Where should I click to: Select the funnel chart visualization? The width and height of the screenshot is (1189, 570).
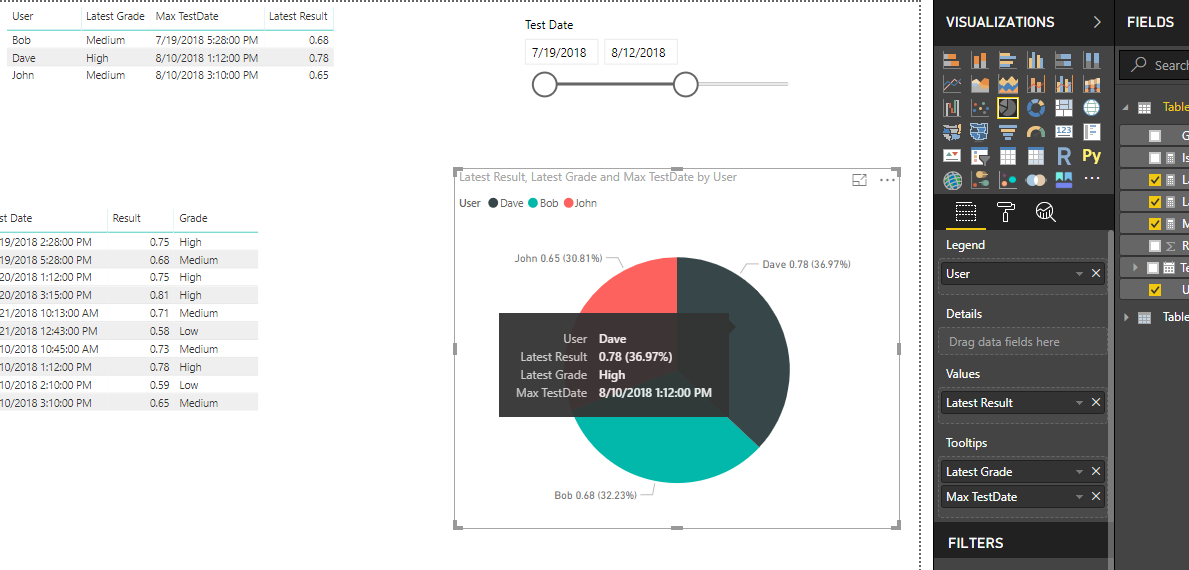[1008, 133]
